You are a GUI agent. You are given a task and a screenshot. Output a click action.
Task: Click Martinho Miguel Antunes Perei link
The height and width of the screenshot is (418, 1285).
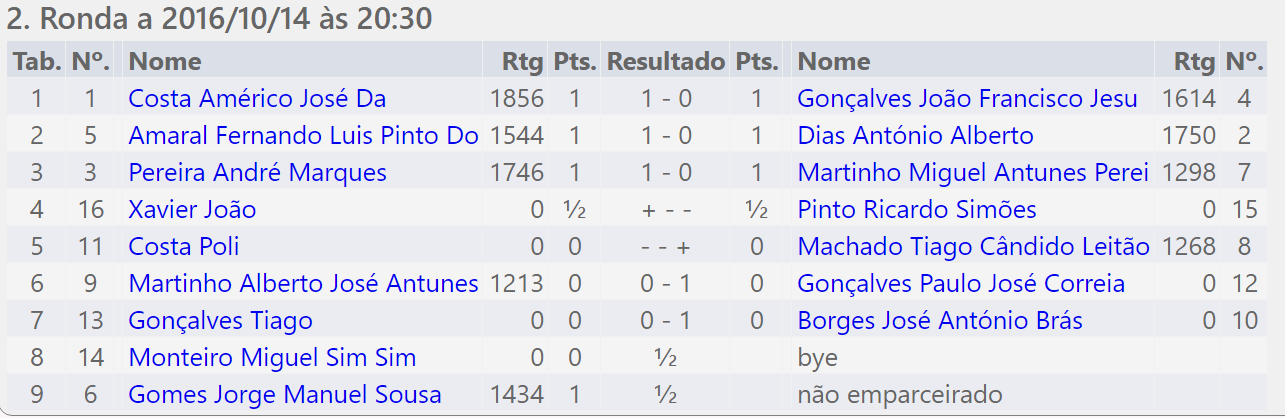pyautogui.click(x=972, y=173)
